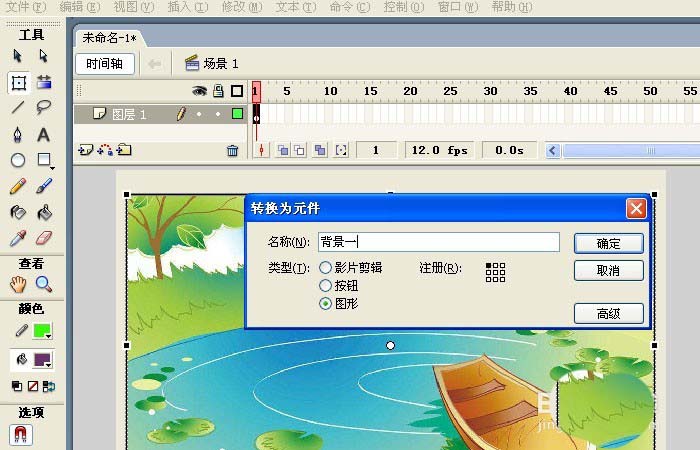Toggle show/hide all layers eye icon
The image size is (700, 450).
[x=199, y=91]
